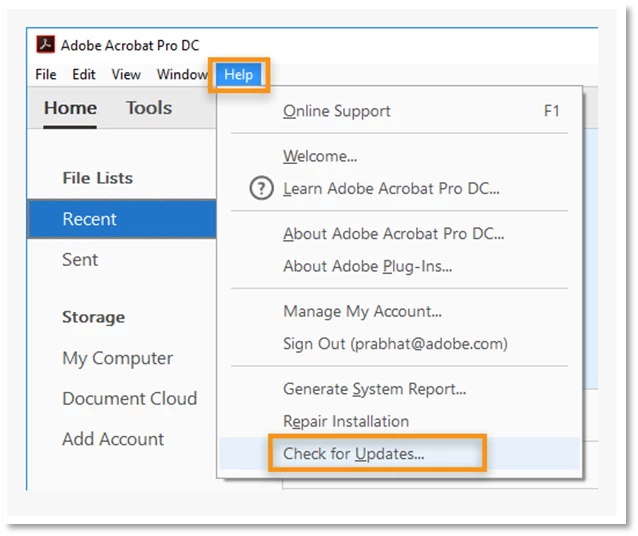The image size is (638, 536).
Task: Select the Welcome... menu entry
Action: (x=400, y=156)
